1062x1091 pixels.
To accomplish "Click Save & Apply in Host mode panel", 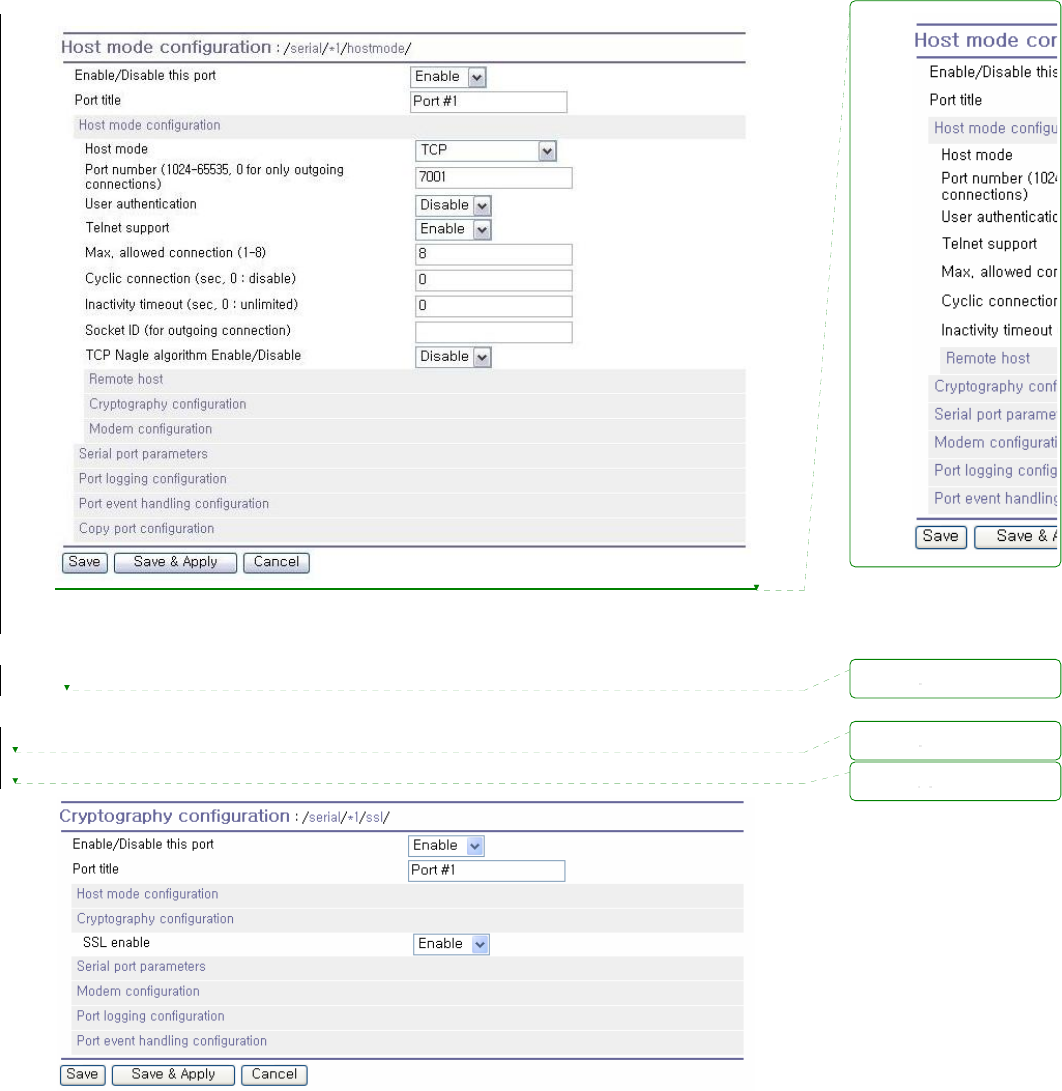I will tap(175, 562).
